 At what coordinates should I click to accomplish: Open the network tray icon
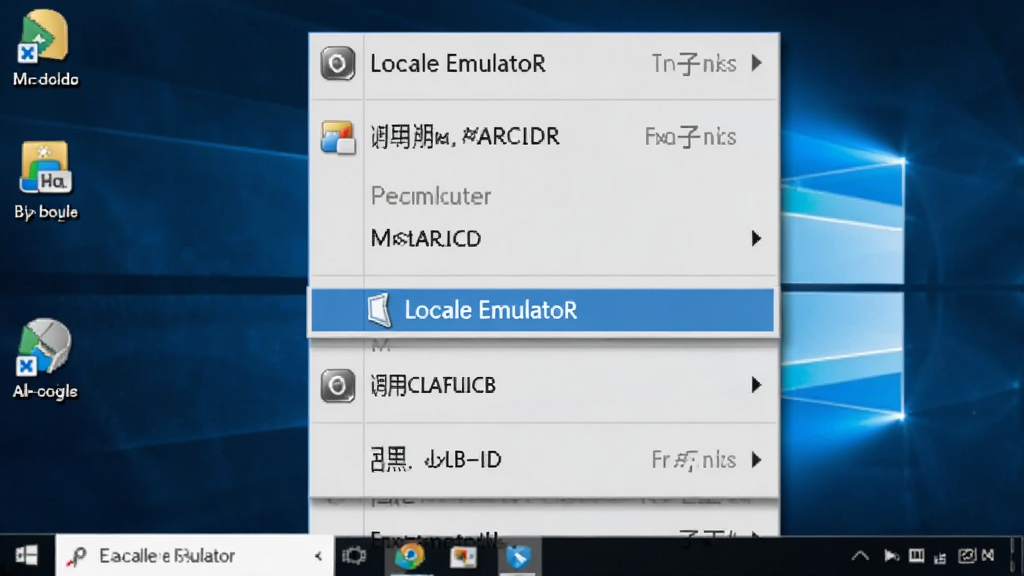point(940,557)
